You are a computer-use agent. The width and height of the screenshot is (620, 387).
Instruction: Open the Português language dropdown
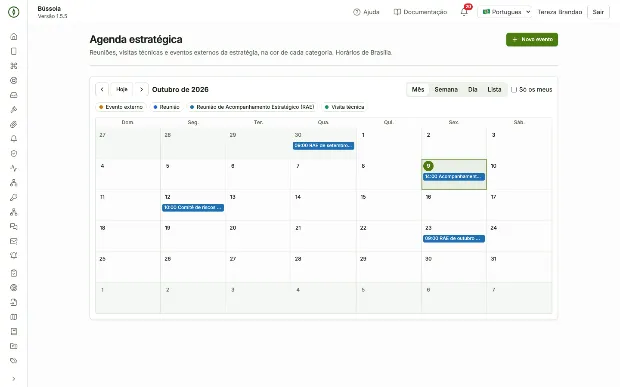[x=506, y=12]
